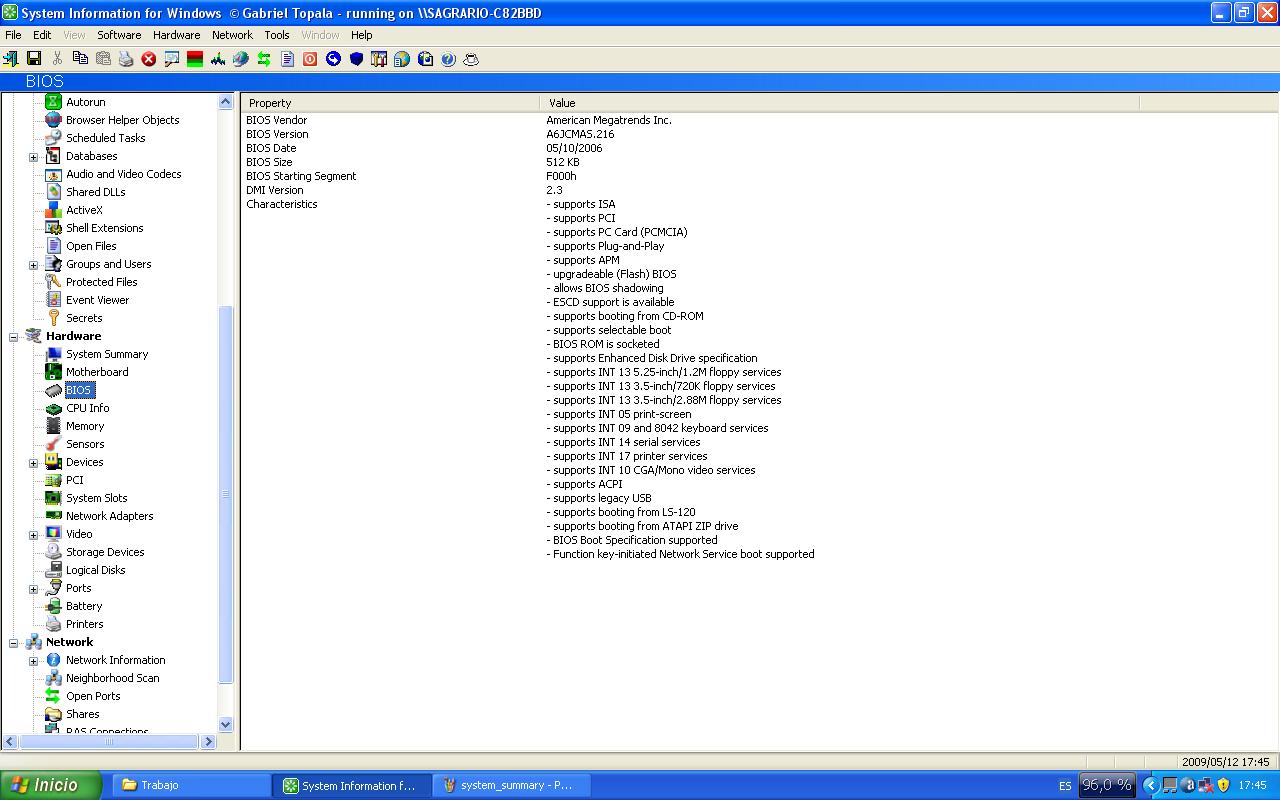The width and height of the screenshot is (1280, 800).
Task: Open the Software menu
Action: click(119, 35)
